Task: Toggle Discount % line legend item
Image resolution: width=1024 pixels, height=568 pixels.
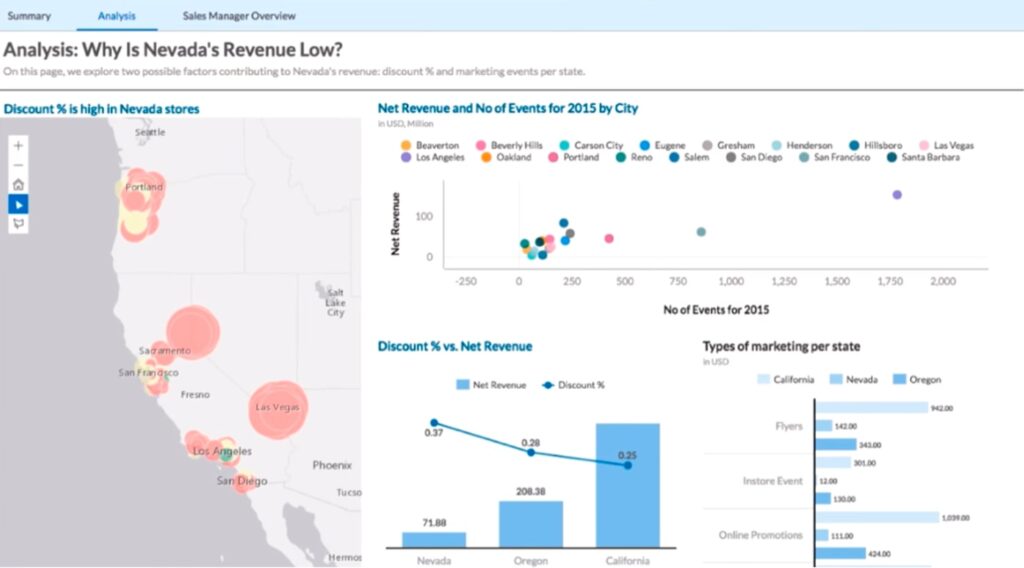Action: pyautogui.click(x=574, y=384)
